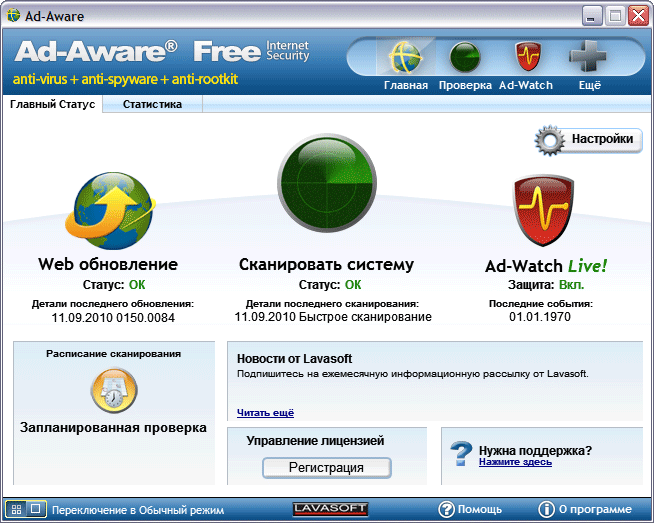Open Ad-Watch shield icon in top navigation
Viewport: 654px width, 523px height.
[528, 57]
